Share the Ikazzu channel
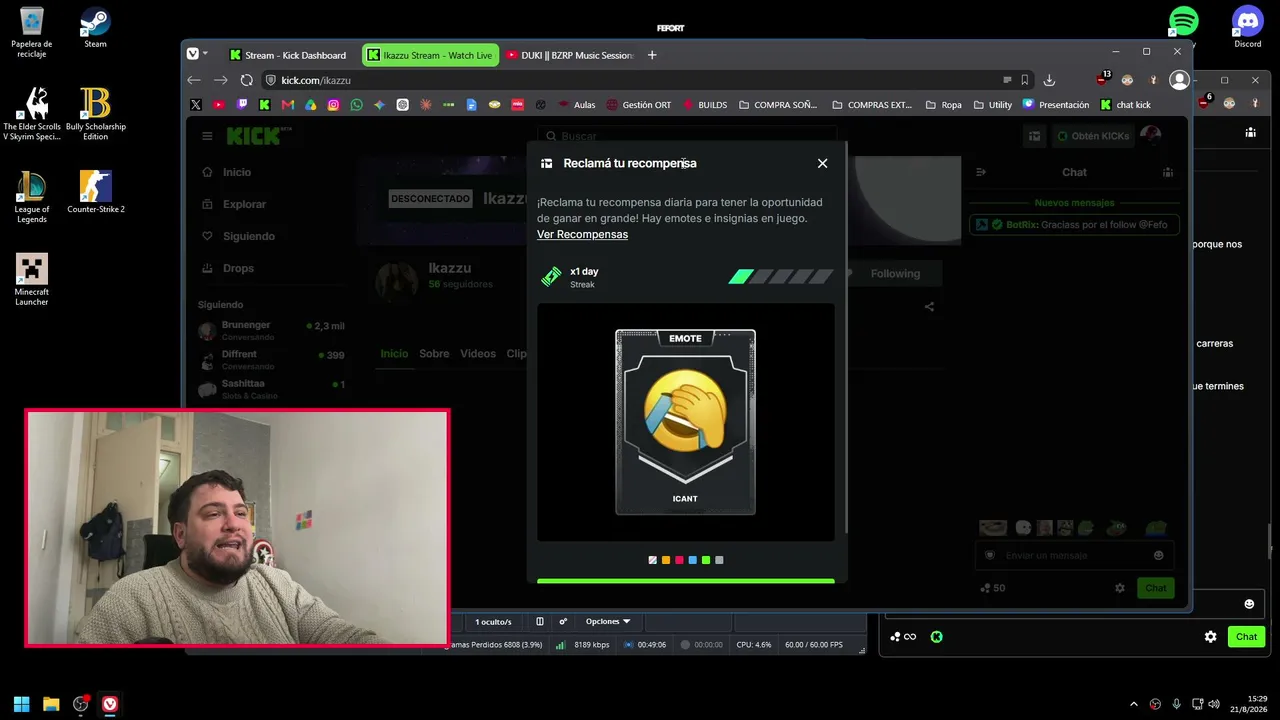Screen dimensions: 1280x720 pos(929,307)
